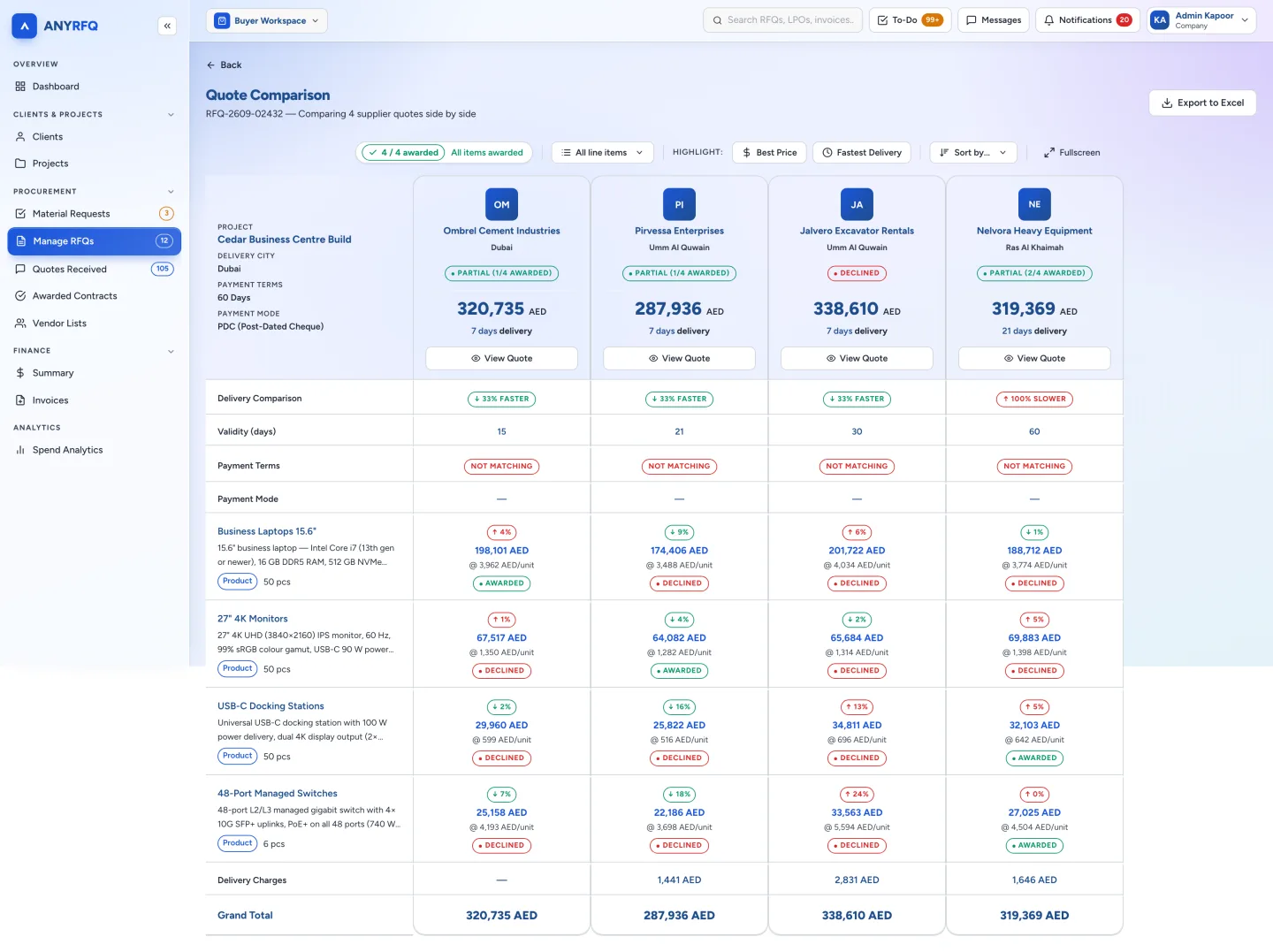
Task: Click the Javlero Excavator Rentals JA avatar
Action: click(x=857, y=204)
